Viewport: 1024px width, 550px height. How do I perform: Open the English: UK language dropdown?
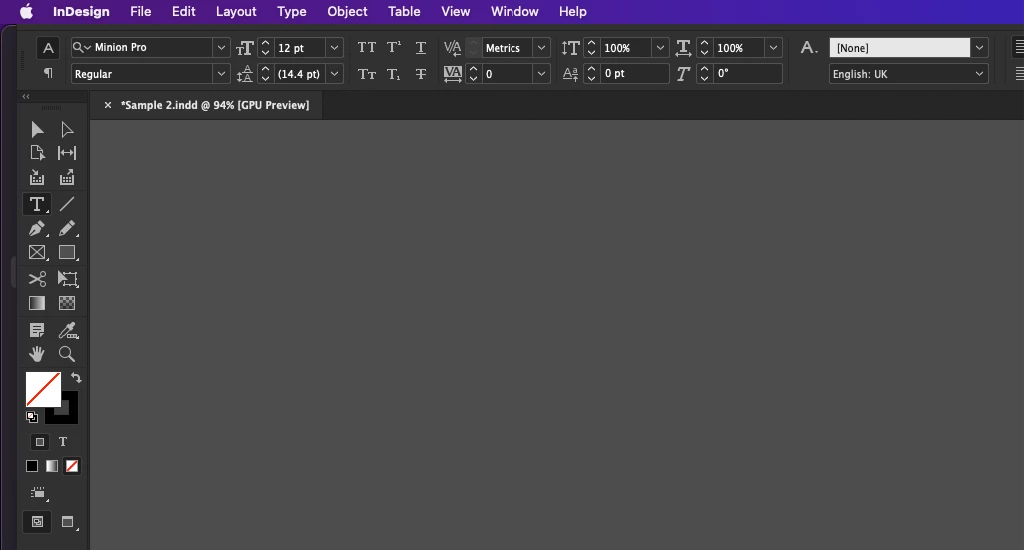tap(979, 74)
